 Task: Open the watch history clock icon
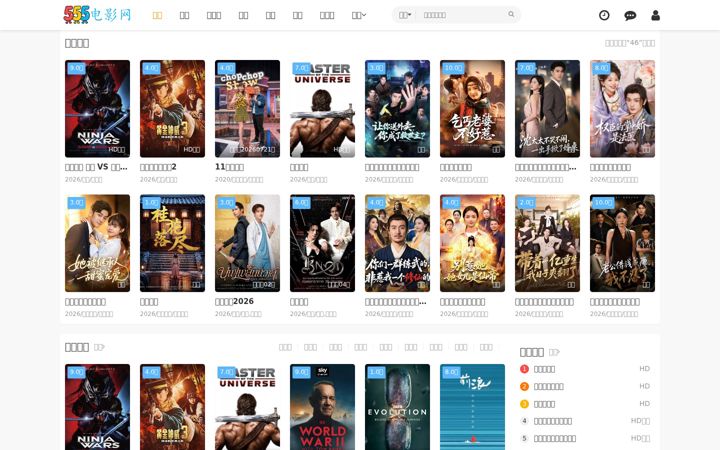tap(604, 15)
